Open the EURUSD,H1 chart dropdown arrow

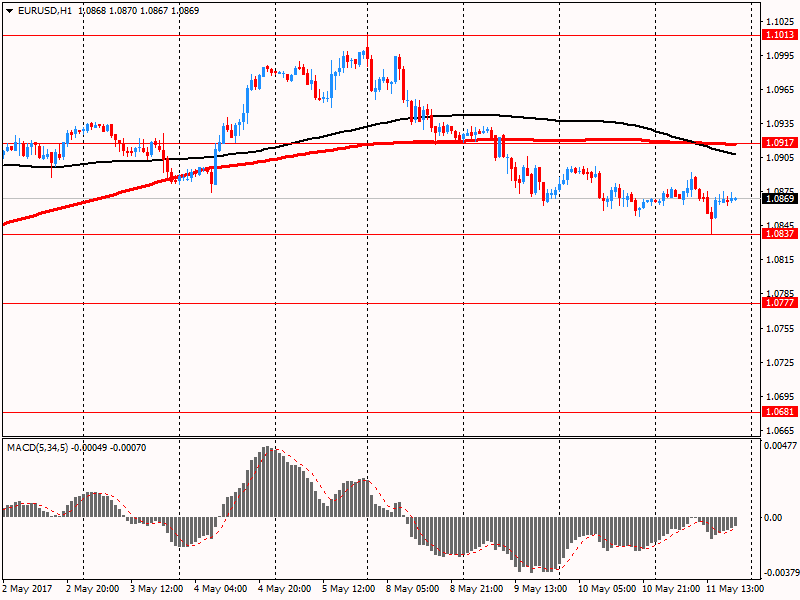click(9, 11)
